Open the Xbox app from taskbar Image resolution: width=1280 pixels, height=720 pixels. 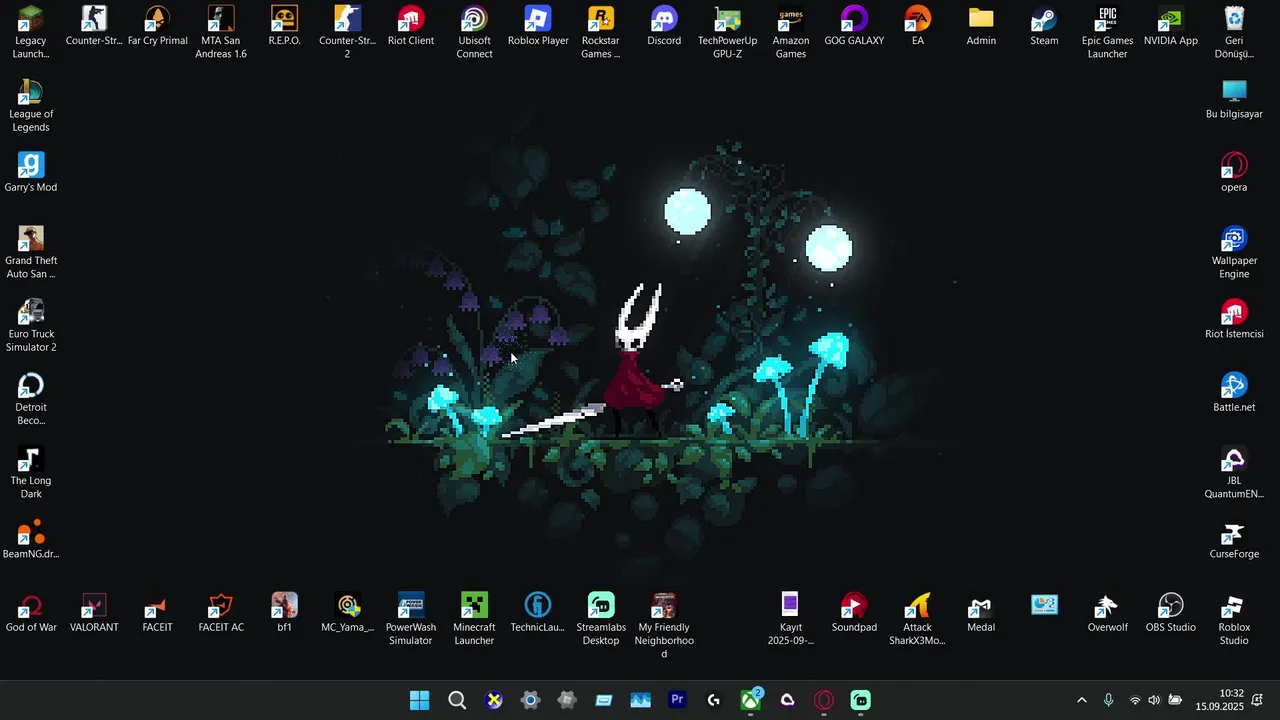(751, 700)
